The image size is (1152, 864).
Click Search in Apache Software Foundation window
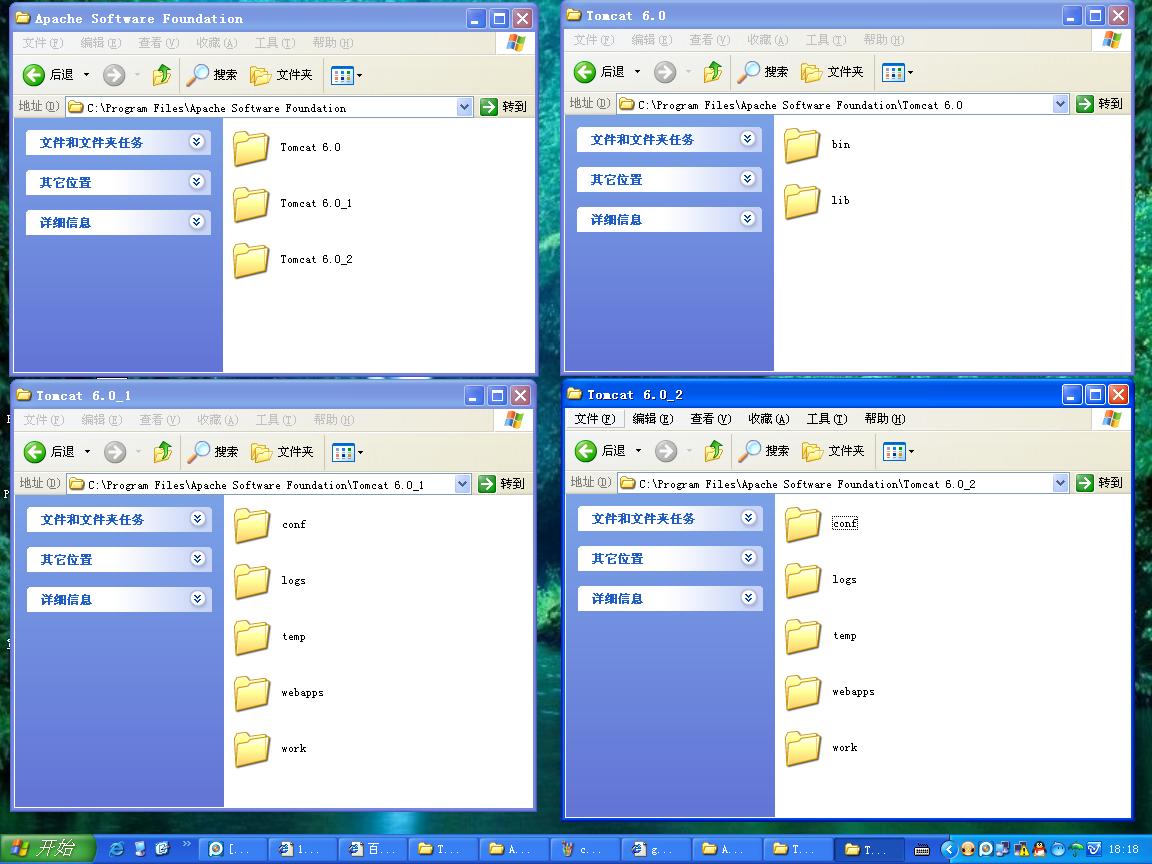pos(212,74)
